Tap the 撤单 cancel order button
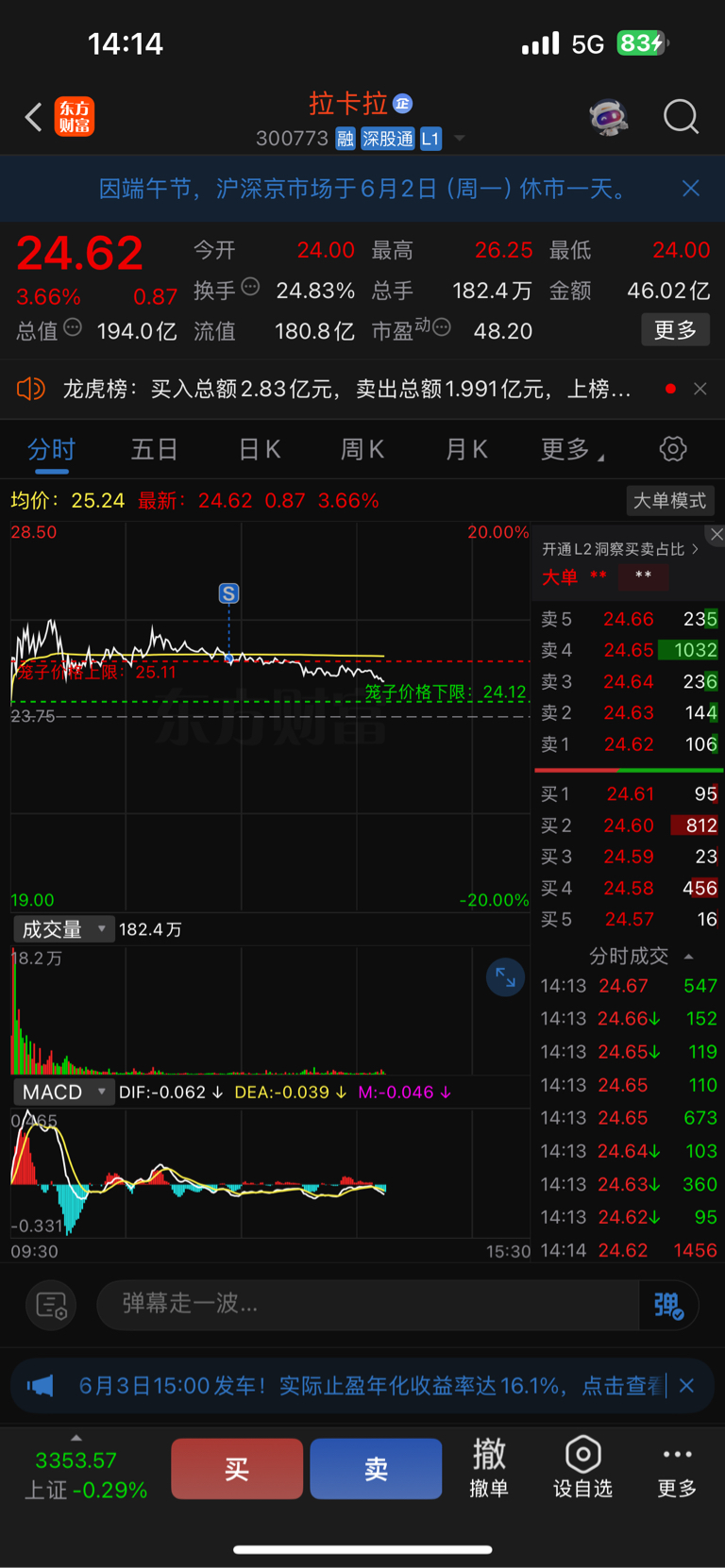The image size is (725, 1568). (489, 1467)
